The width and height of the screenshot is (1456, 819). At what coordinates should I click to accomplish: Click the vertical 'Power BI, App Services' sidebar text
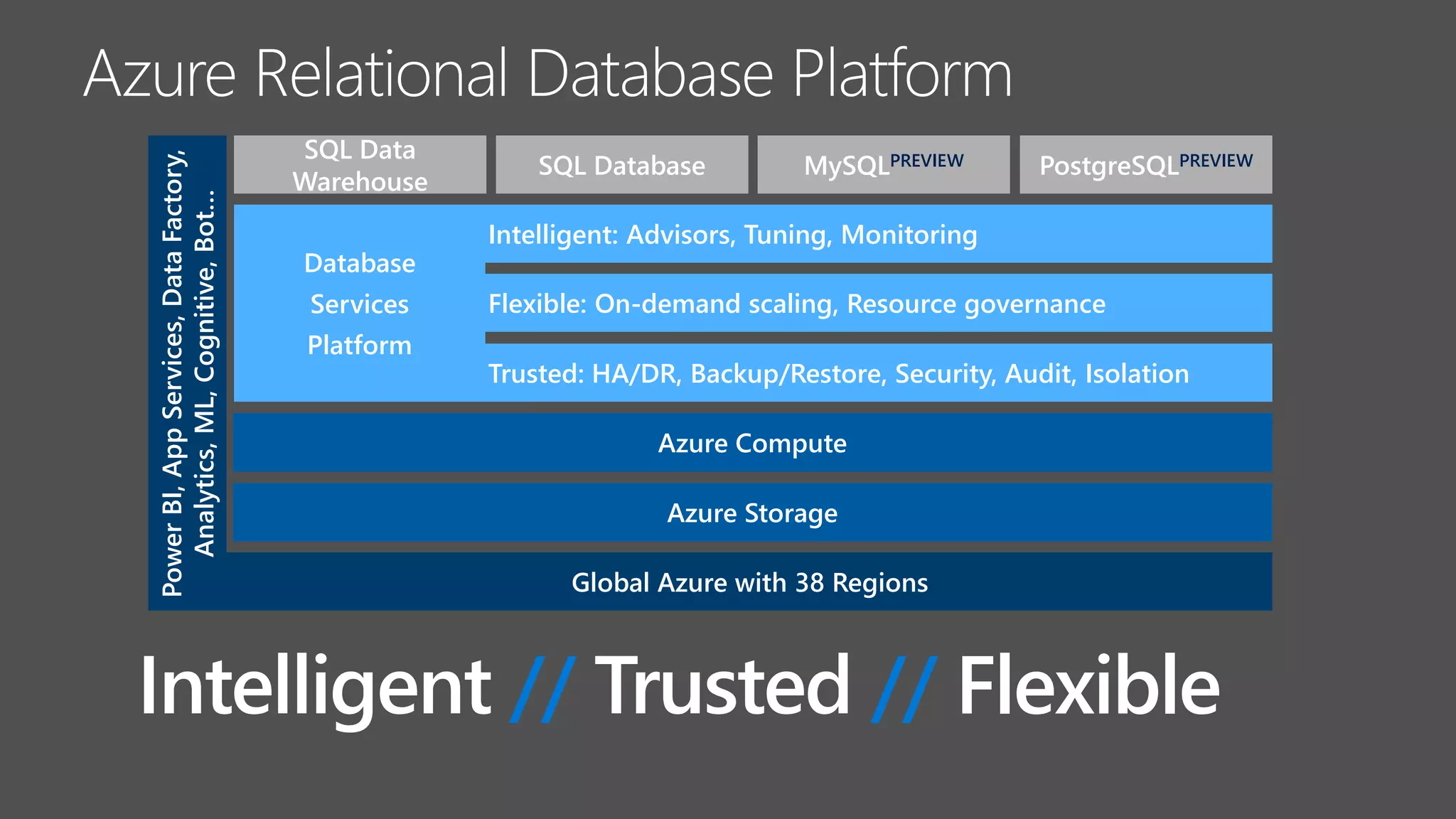(x=188, y=373)
